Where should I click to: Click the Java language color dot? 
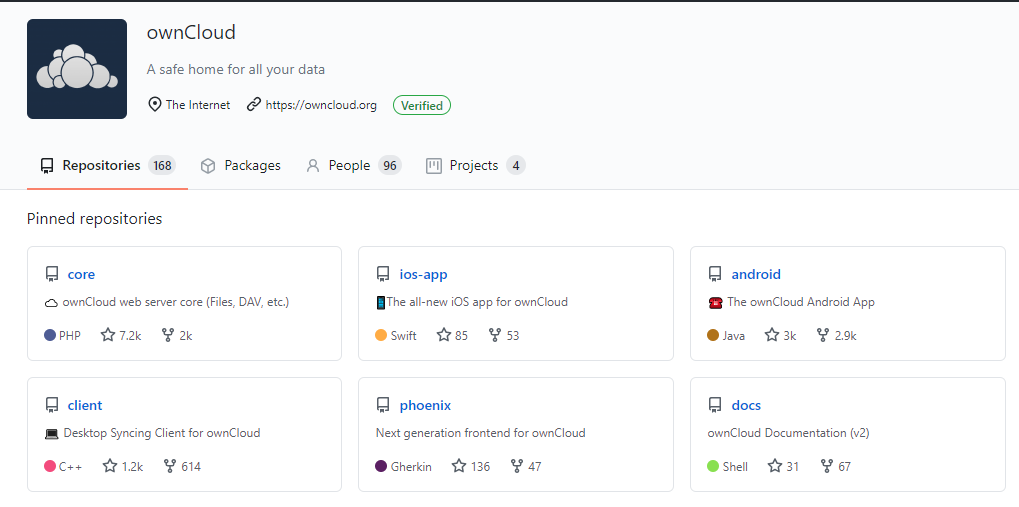click(713, 335)
